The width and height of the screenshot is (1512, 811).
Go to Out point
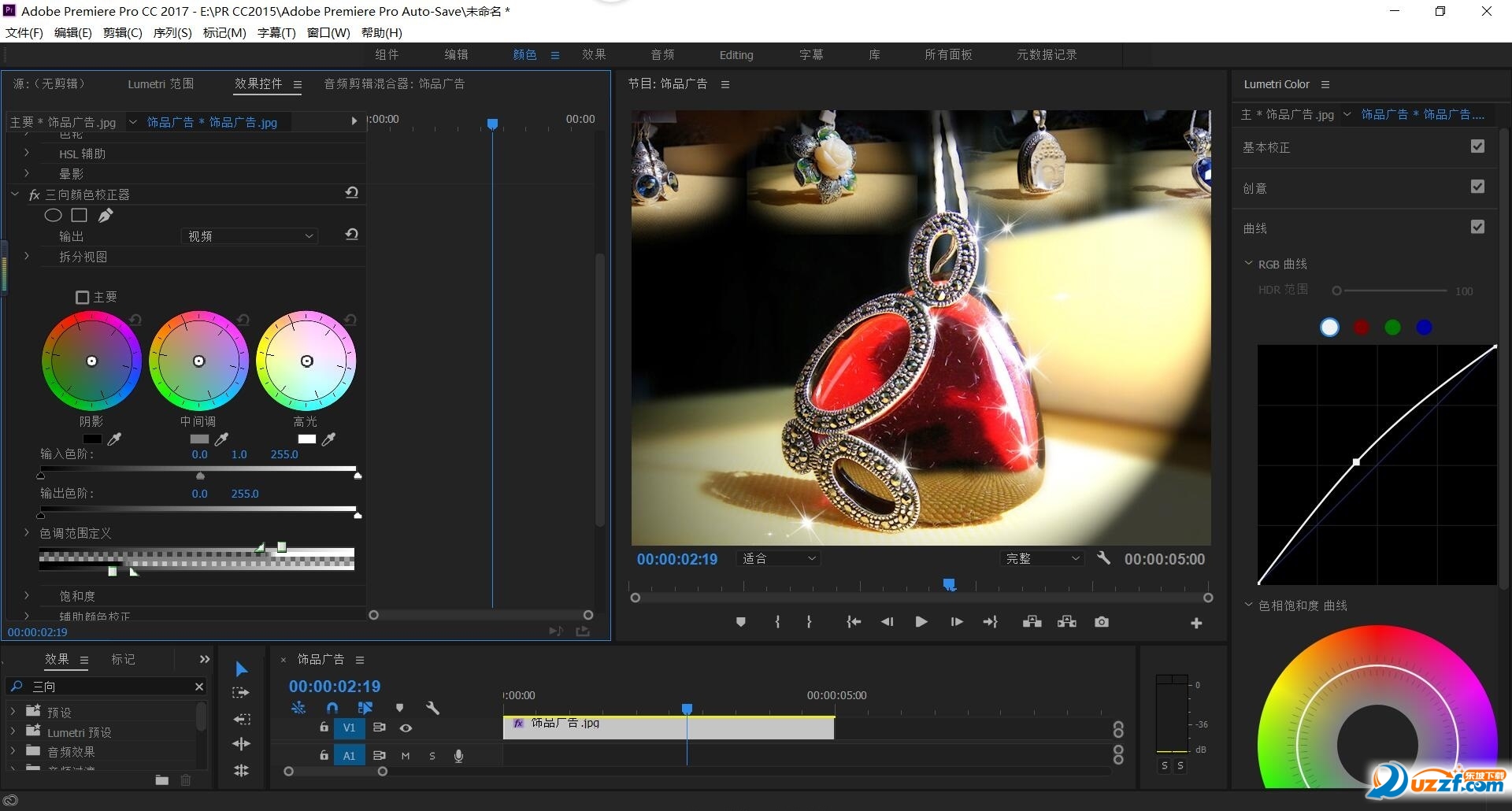coord(991,622)
